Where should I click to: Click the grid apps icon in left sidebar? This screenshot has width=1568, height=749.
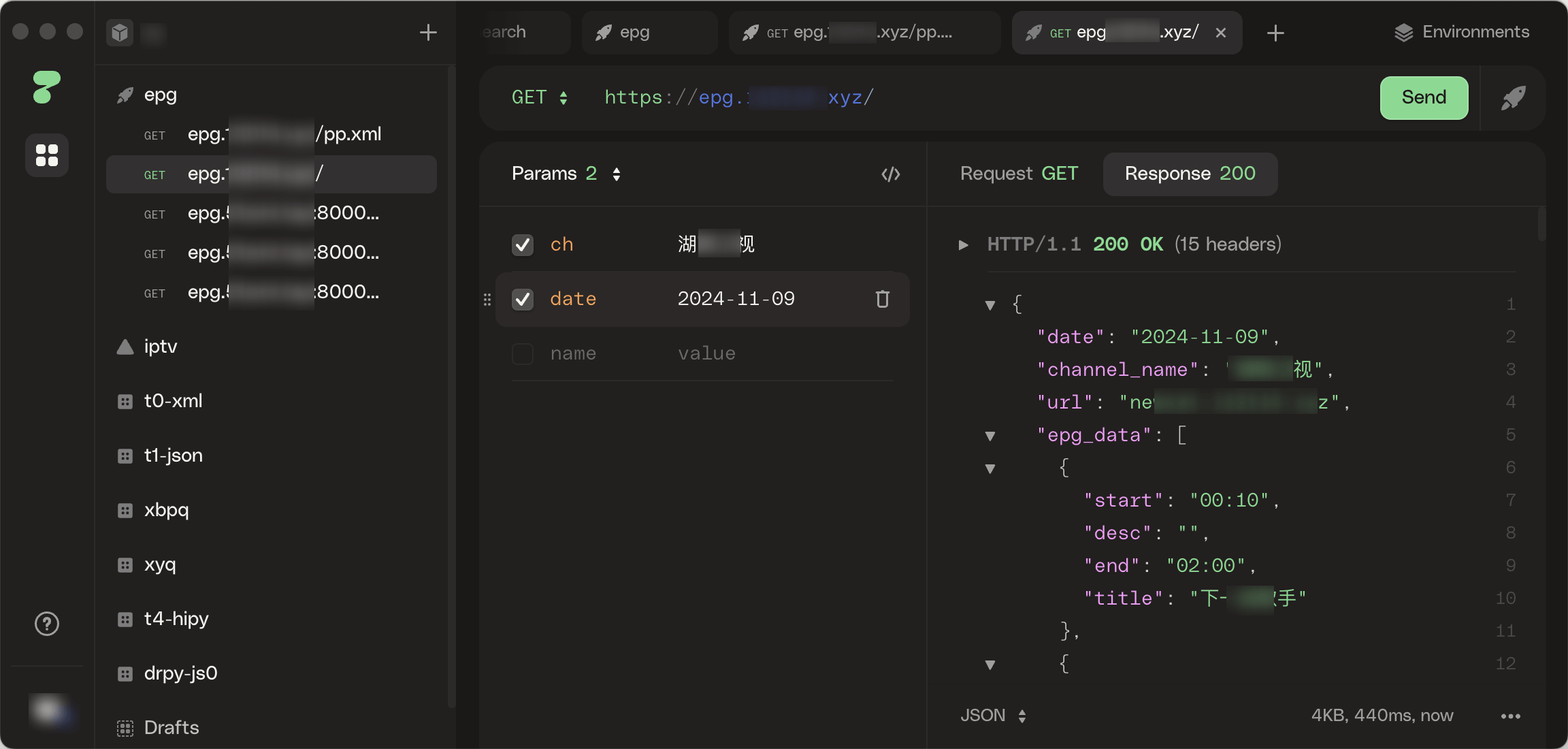click(x=46, y=155)
